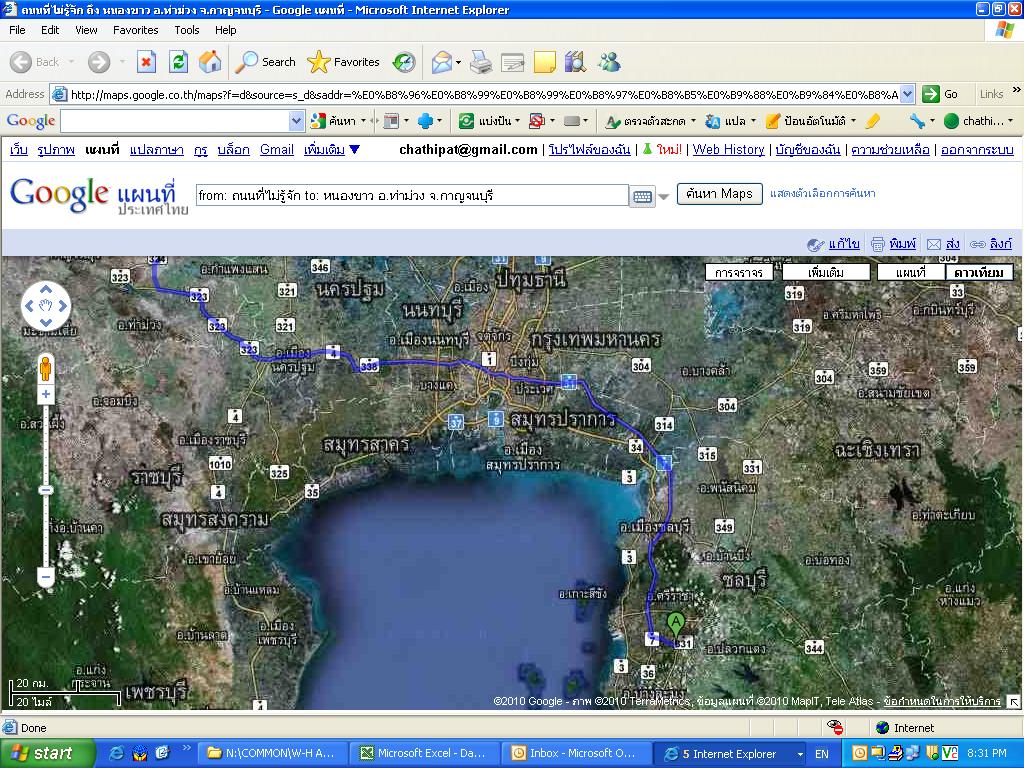Click the Print icon in IE toolbar
The image size is (1024, 768).
point(481,62)
